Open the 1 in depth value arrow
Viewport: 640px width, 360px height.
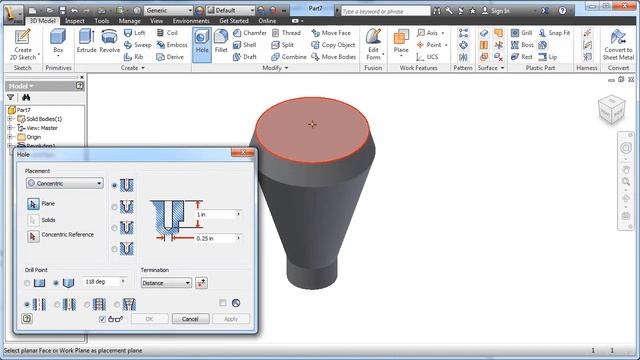(238, 214)
